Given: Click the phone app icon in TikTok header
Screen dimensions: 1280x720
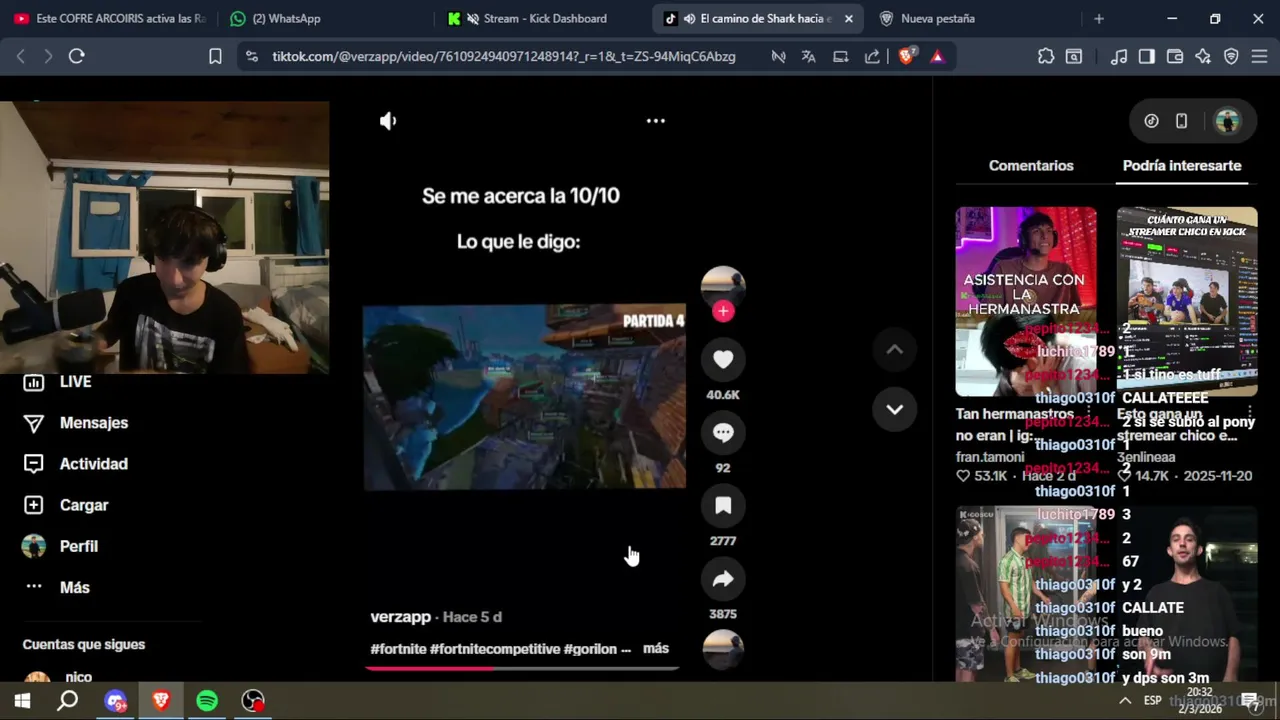Looking at the screenshot, I should click(1181, 121).
